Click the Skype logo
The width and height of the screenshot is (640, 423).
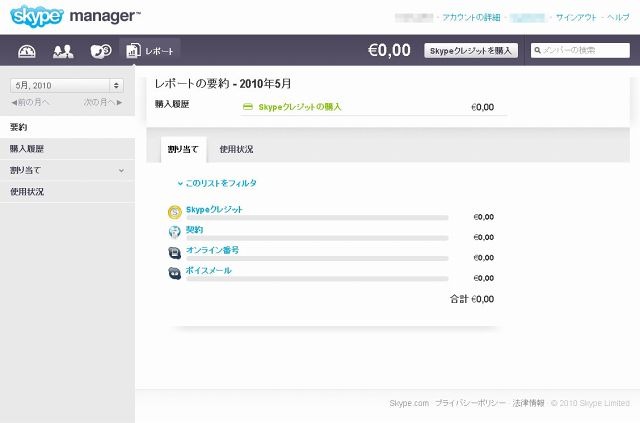37,16
